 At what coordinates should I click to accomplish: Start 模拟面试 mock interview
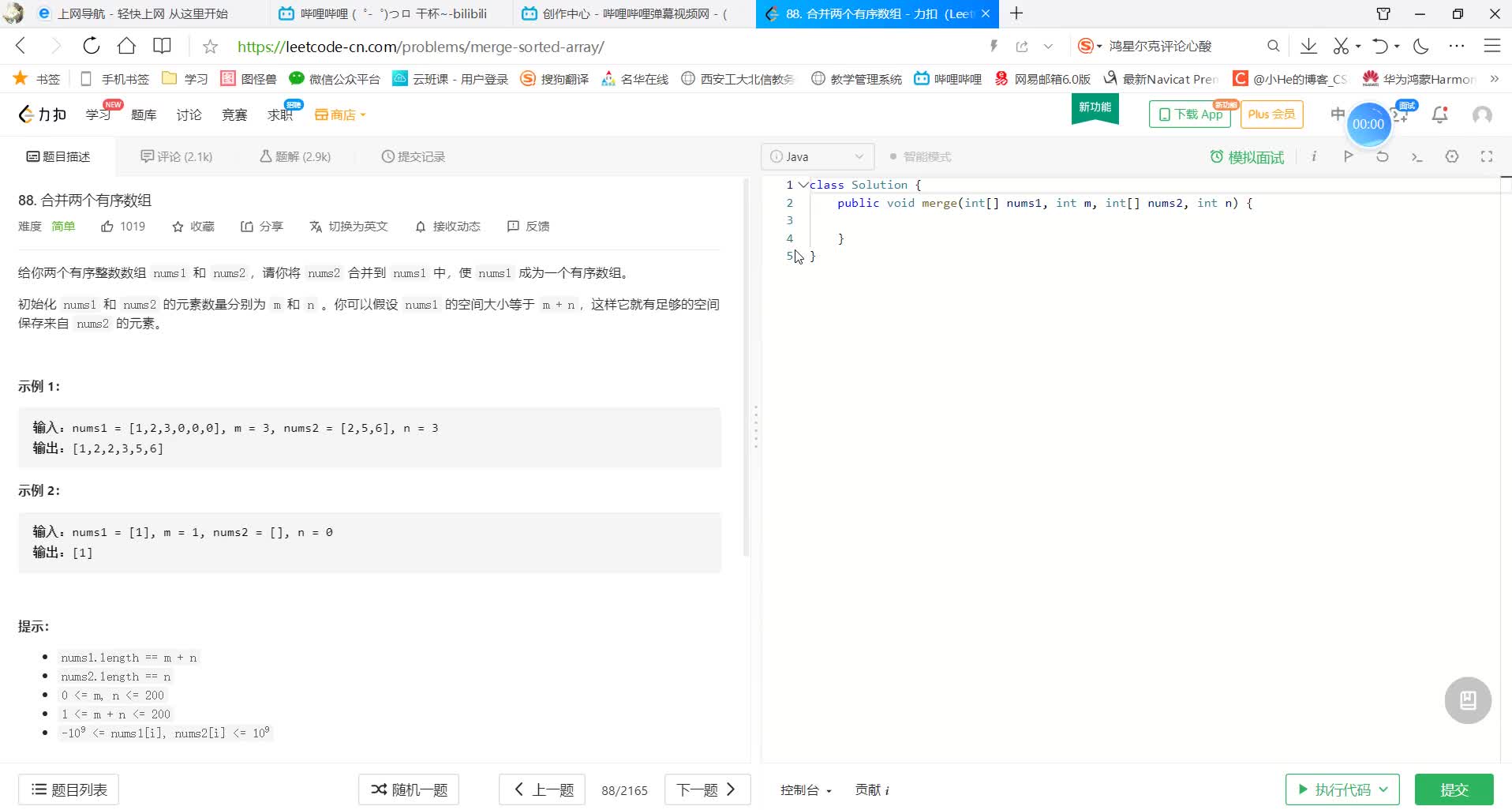coord(1247,157)
